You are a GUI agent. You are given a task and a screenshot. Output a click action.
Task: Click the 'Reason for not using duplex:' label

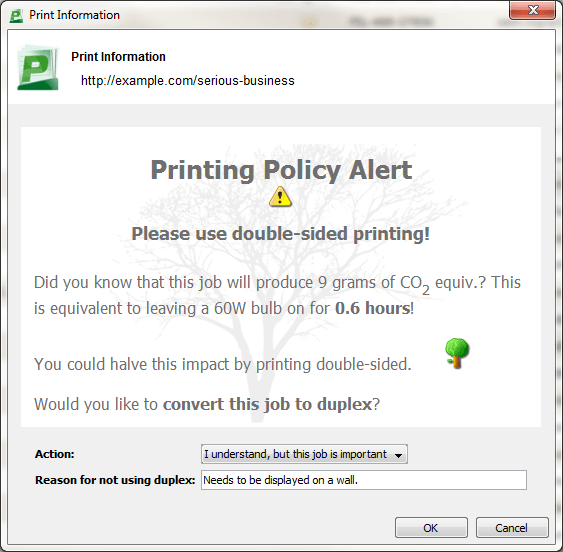pyautogui.click(x=115, y=480)
